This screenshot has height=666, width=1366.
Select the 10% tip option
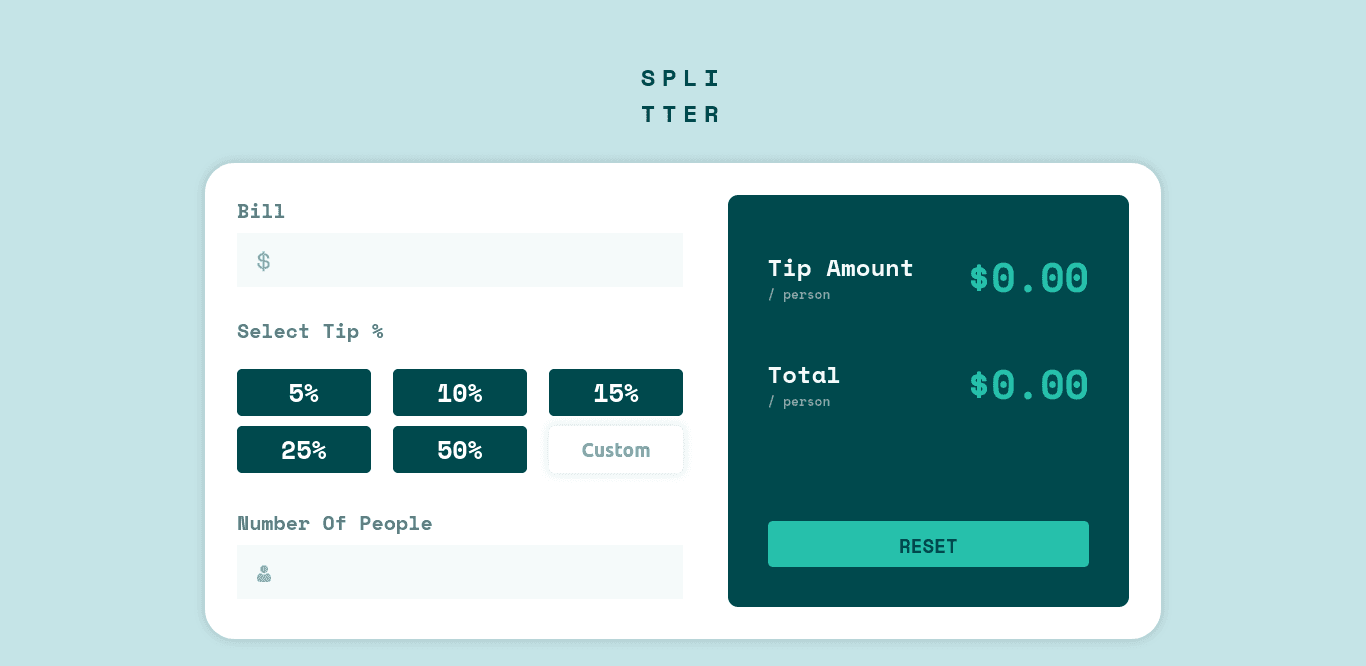click(460, 392)
